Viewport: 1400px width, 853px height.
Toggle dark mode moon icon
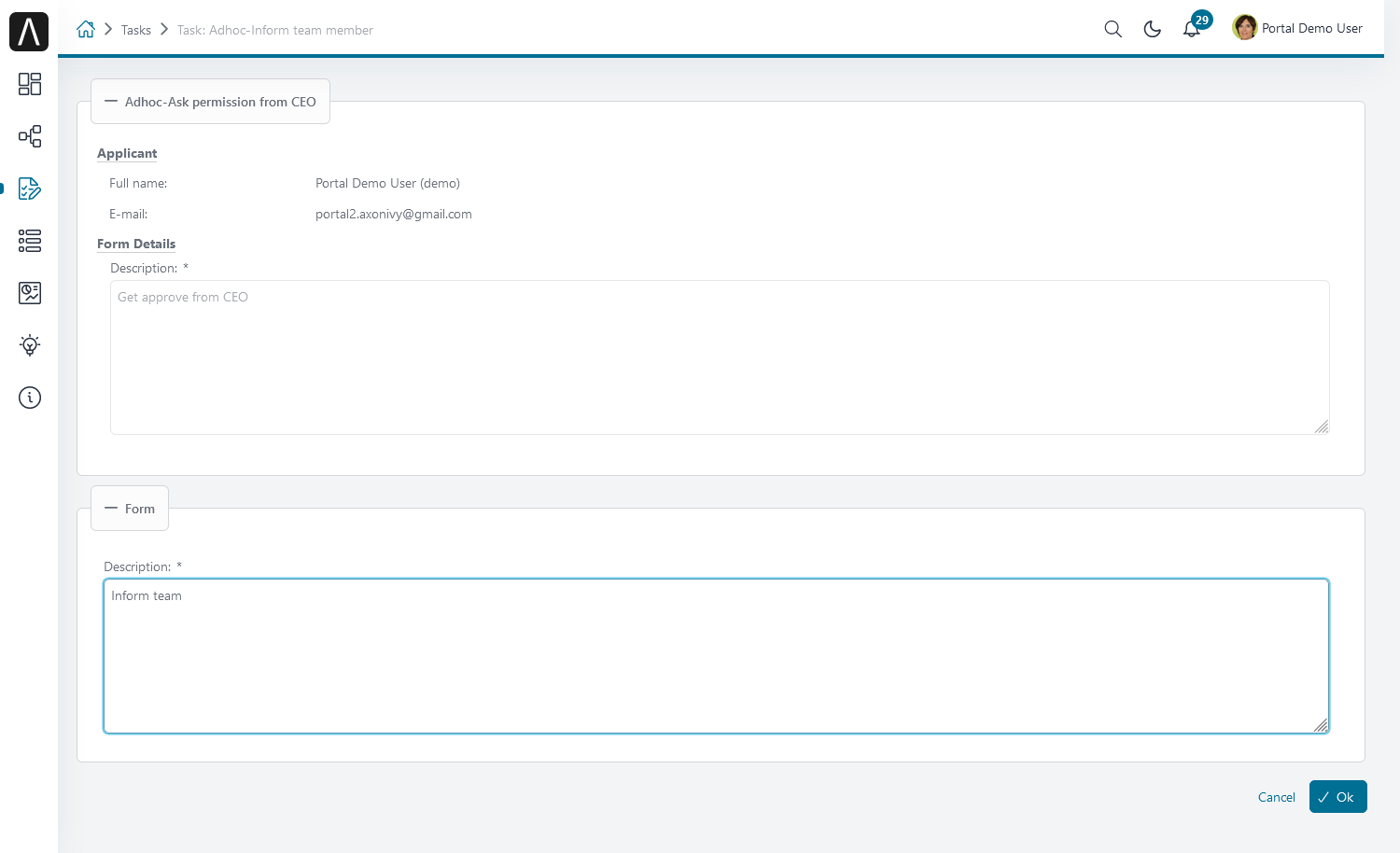click(1152, 29)
